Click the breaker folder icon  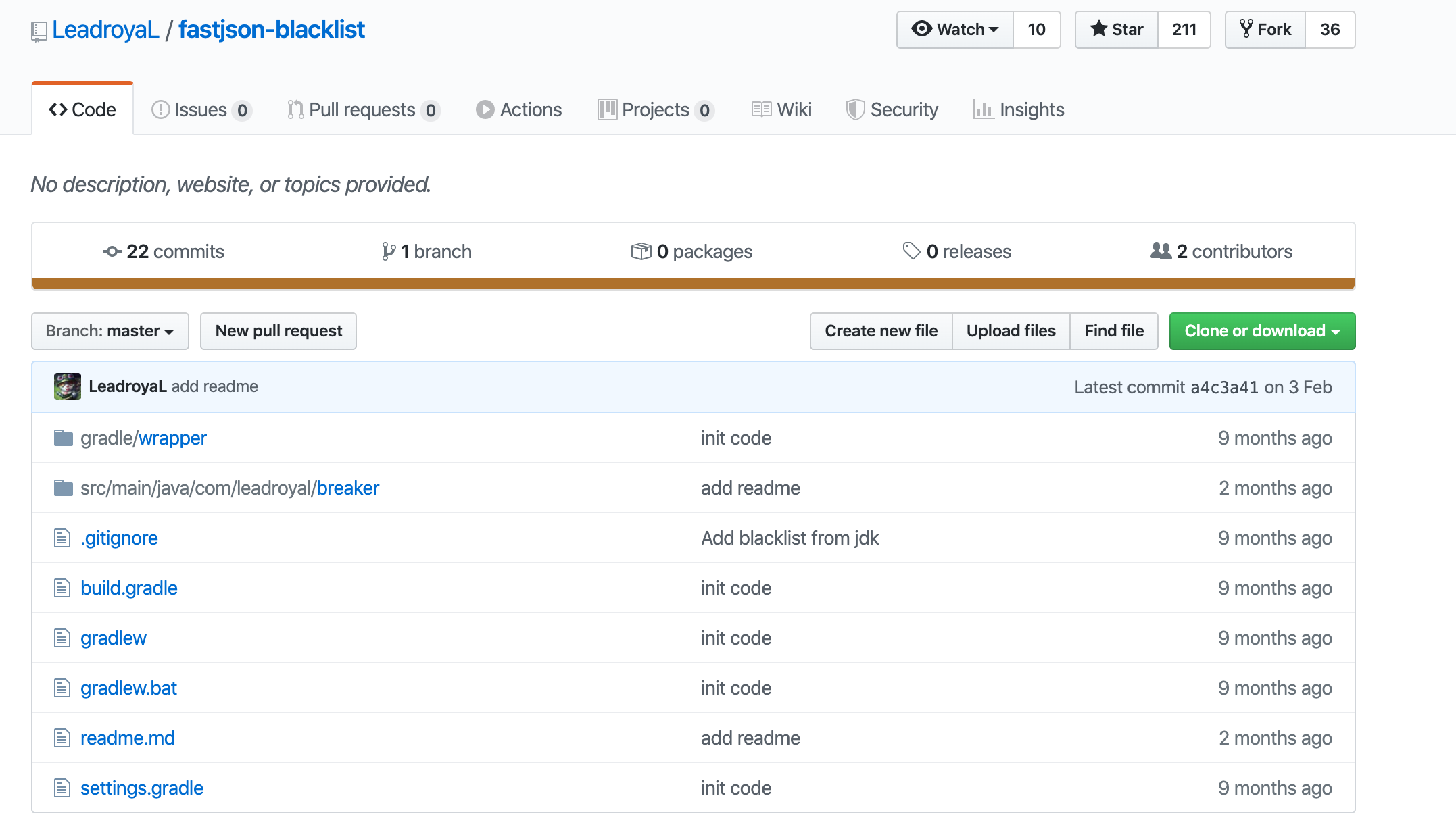64,488
